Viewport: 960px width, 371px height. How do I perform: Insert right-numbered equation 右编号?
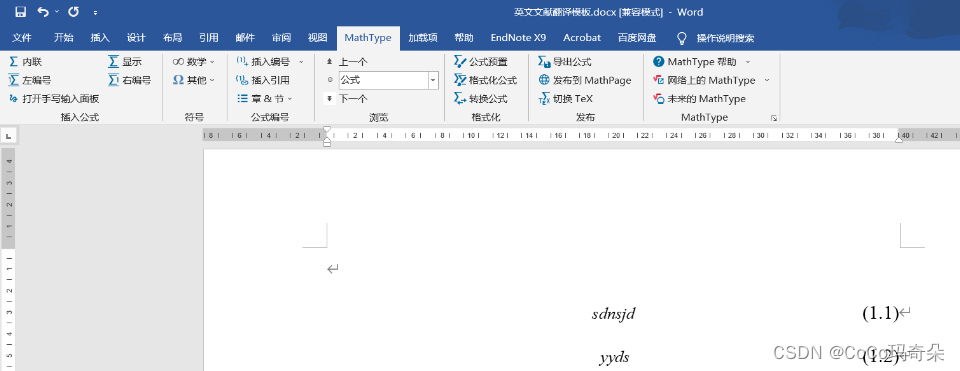(129, 80)
